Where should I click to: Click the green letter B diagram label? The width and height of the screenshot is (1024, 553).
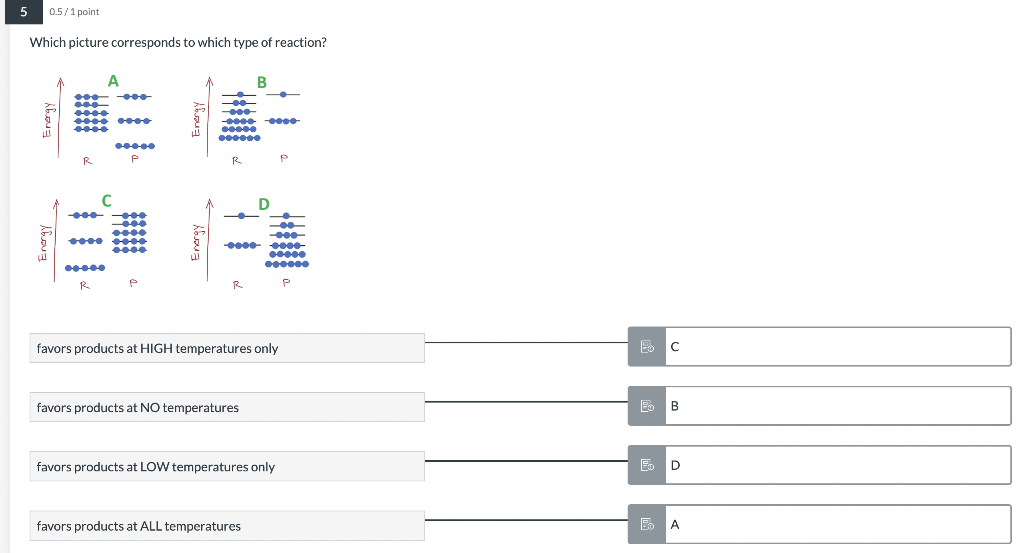pos(262,82)
